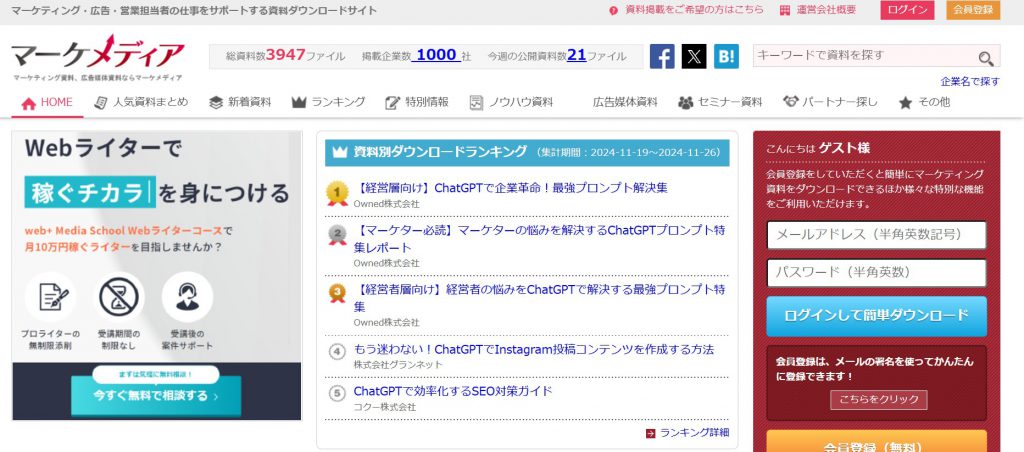Open 人気資料まとめ menu
Image resolution: width=1024 pixels, height=452 pixels.
[x=141, y=103]
